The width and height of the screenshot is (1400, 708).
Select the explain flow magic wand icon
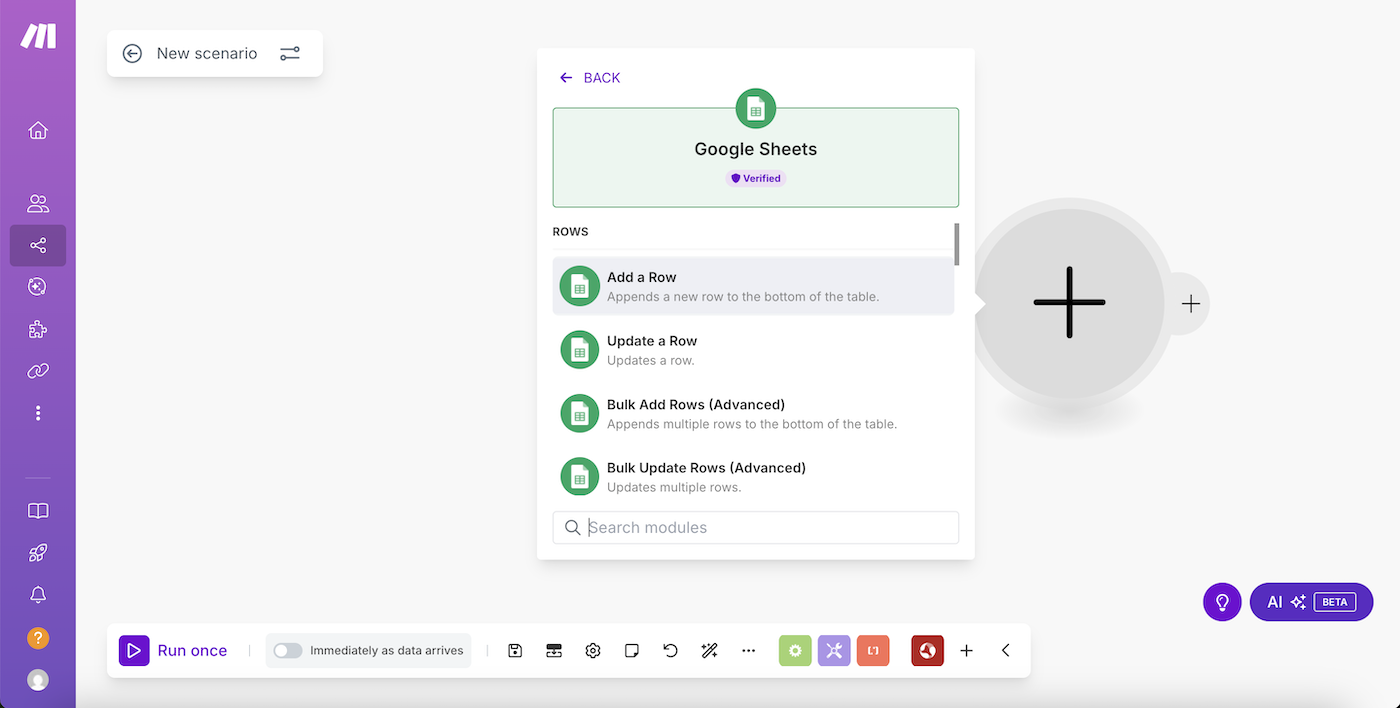click(x=709, y=650)
